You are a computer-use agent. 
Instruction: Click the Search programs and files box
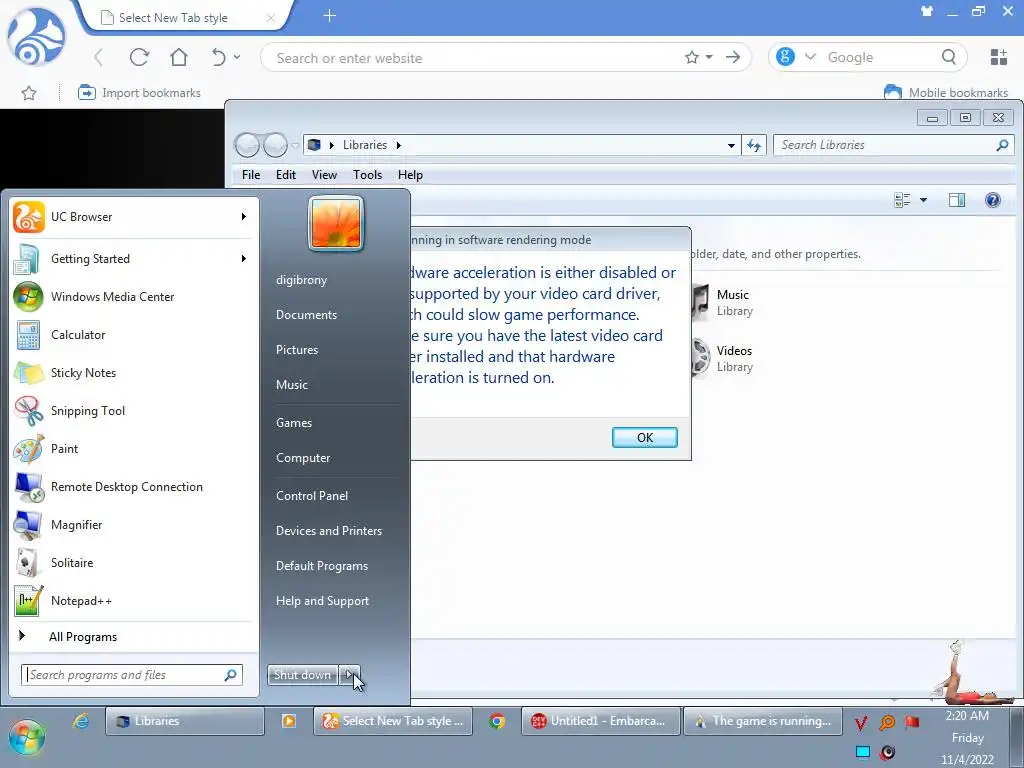click(x=132, y=675)
